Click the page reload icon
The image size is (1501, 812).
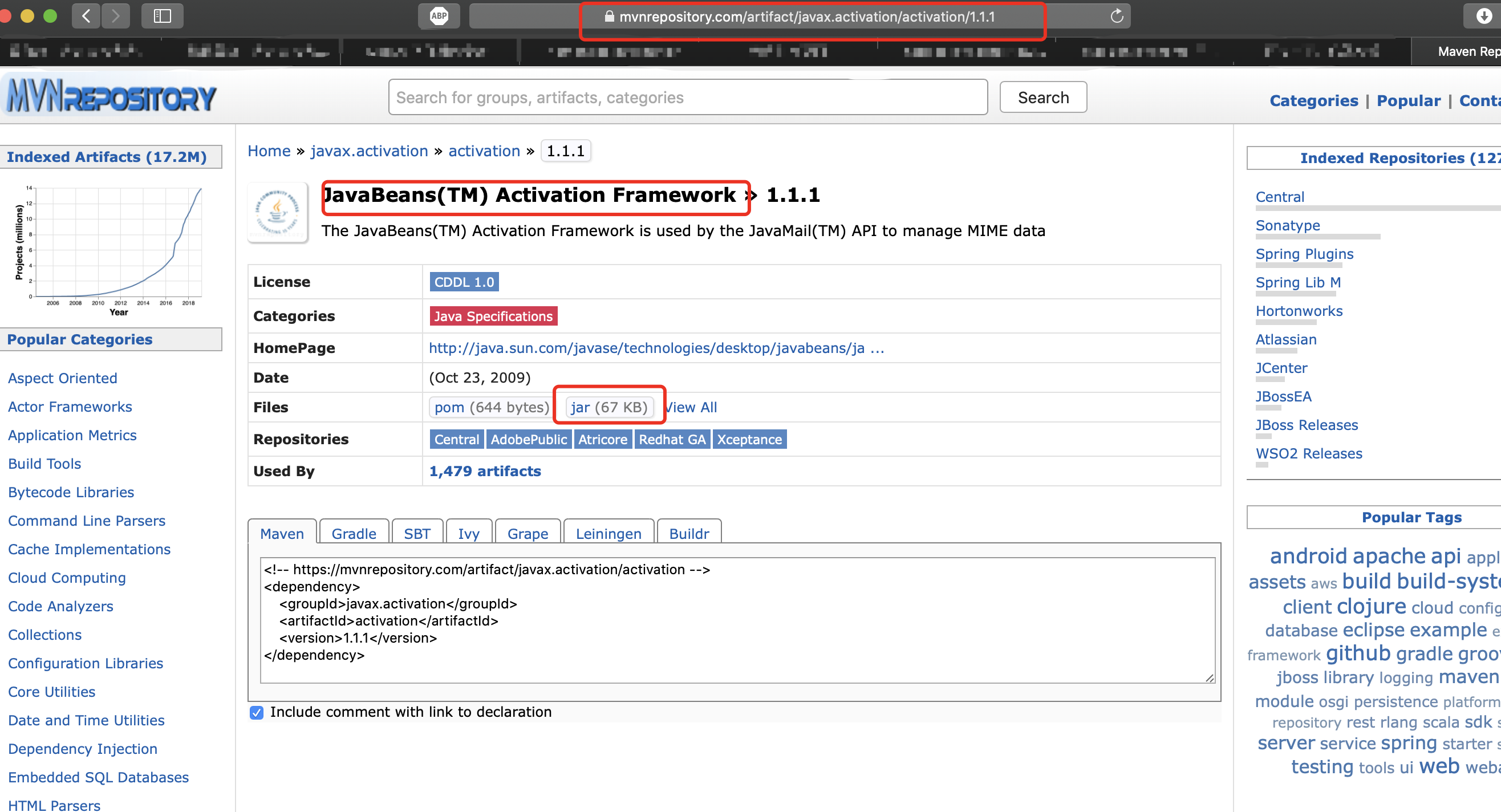[1117, 16]
